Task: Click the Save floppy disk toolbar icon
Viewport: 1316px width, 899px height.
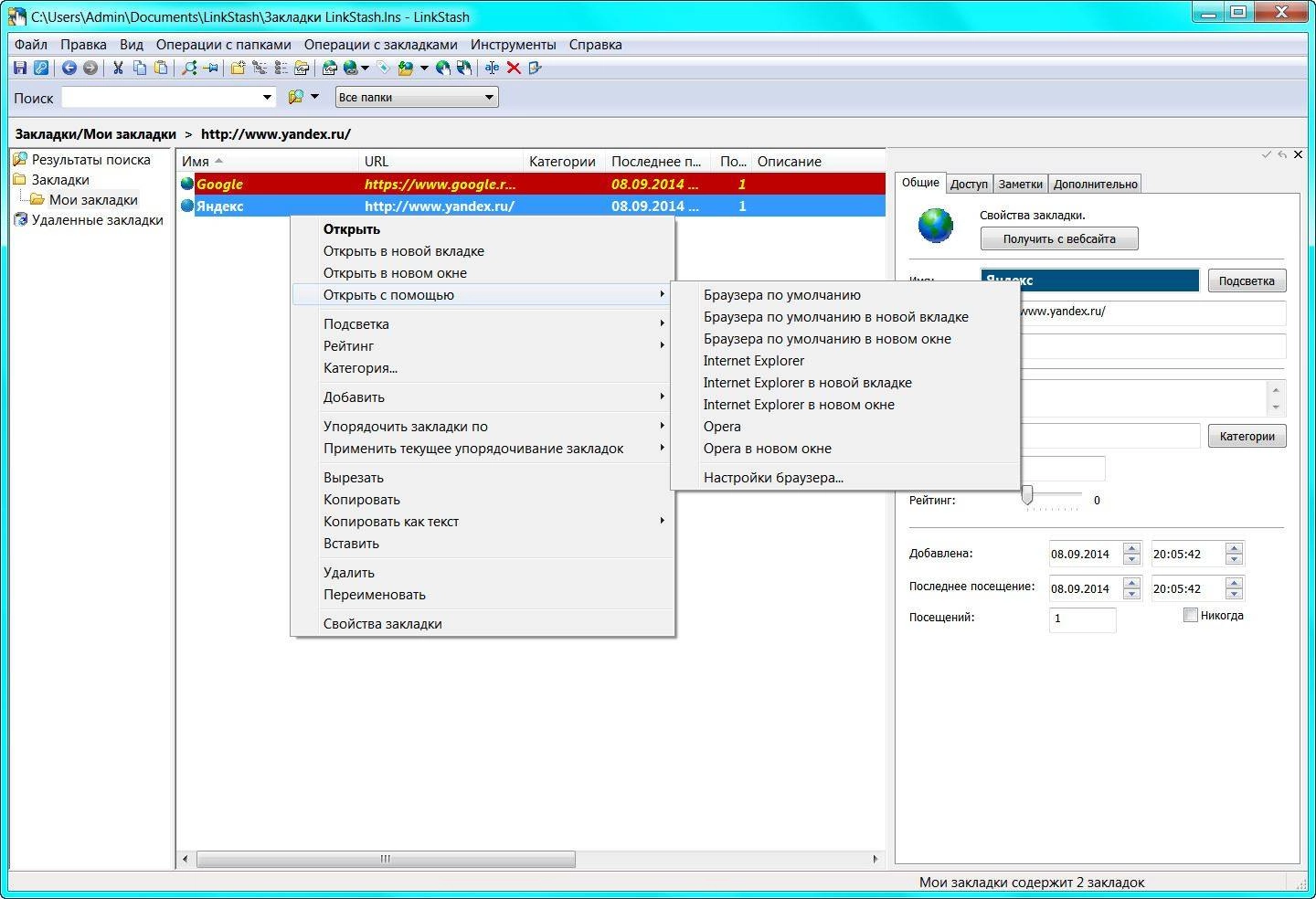Action: tap(20, 68)
